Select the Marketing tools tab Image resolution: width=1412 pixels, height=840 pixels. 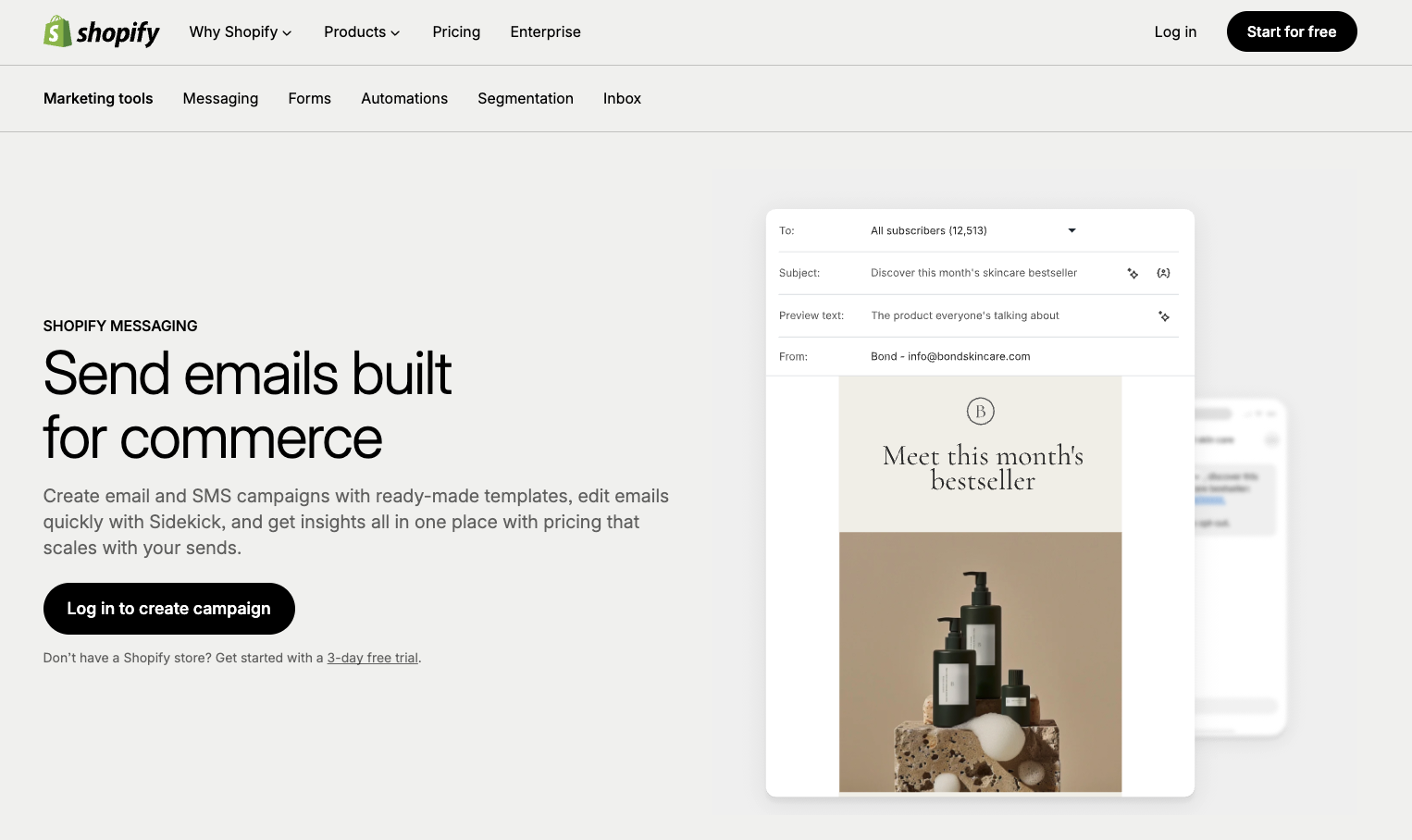[98, 98]
